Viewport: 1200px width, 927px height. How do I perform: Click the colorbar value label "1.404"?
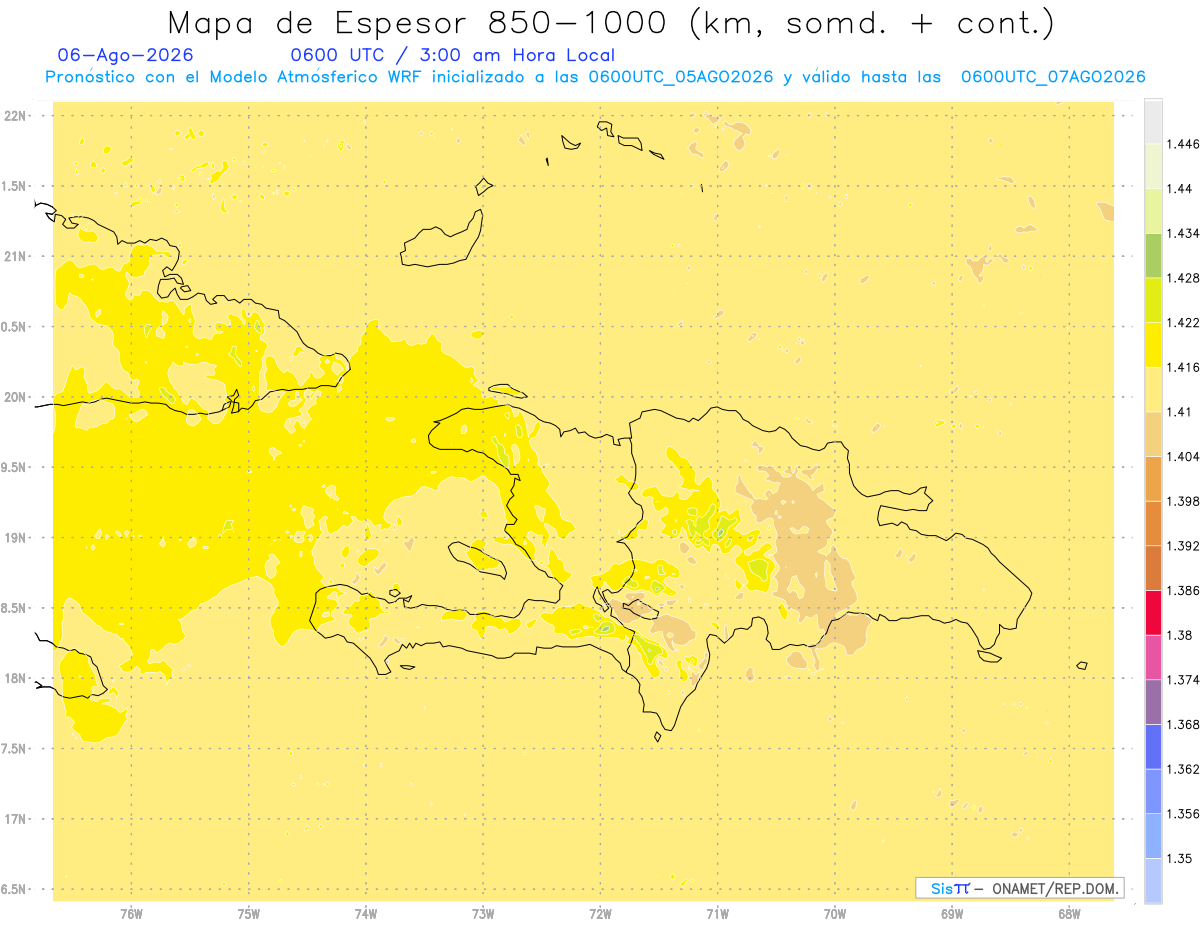(x=1183, y=456)
